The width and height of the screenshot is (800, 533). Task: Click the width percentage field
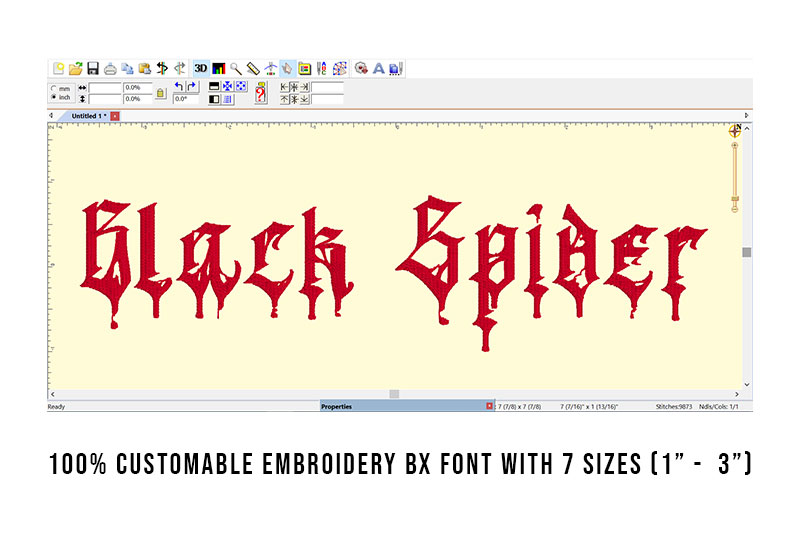tap(137, 88)
